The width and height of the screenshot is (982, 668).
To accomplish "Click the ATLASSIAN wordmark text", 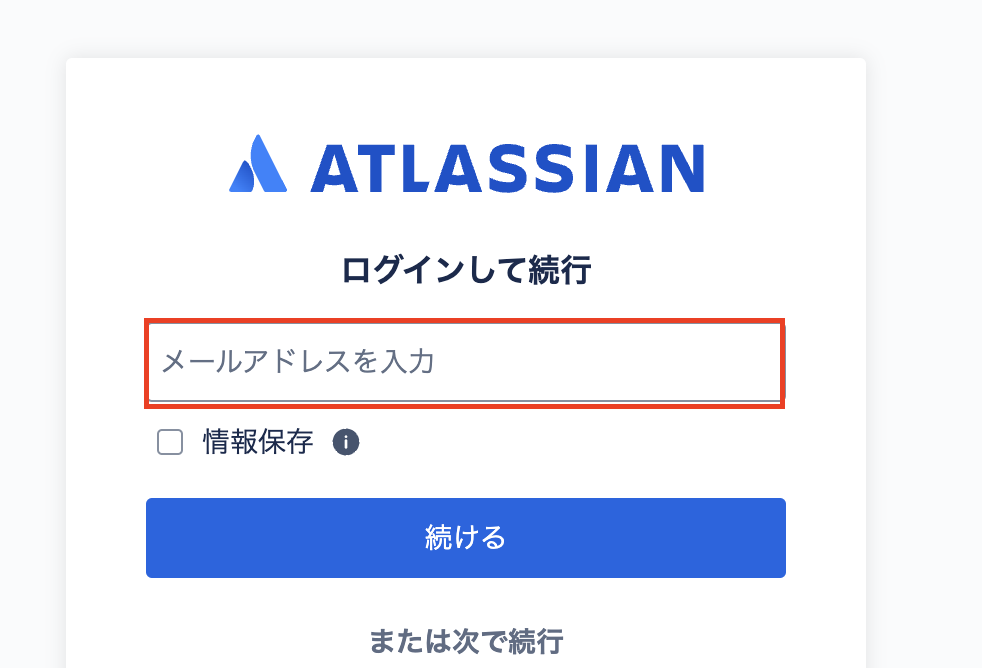I will pyautogui.click(x=507, y=168).
